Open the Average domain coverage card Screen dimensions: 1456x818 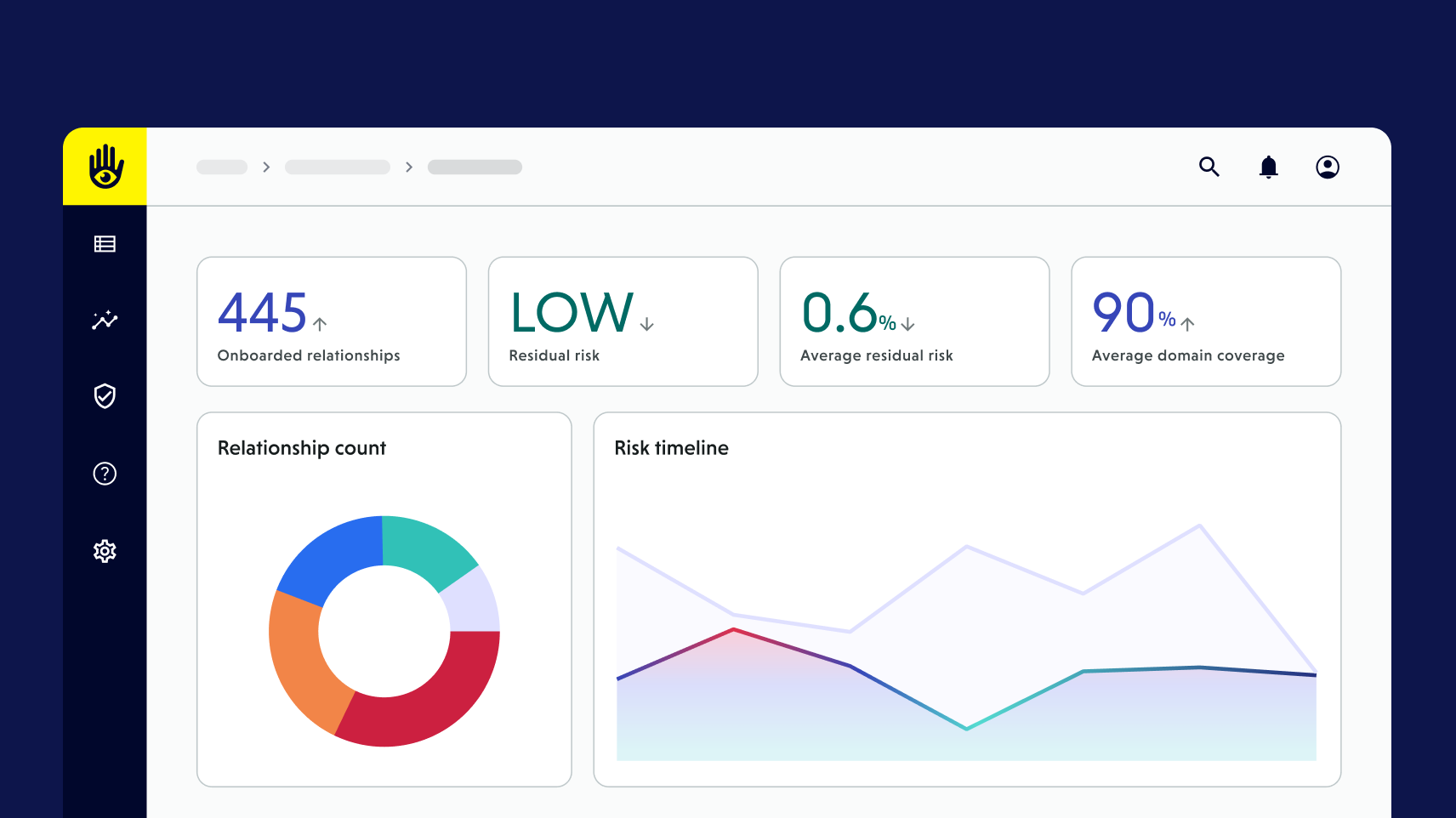(x=1205, y=321)
